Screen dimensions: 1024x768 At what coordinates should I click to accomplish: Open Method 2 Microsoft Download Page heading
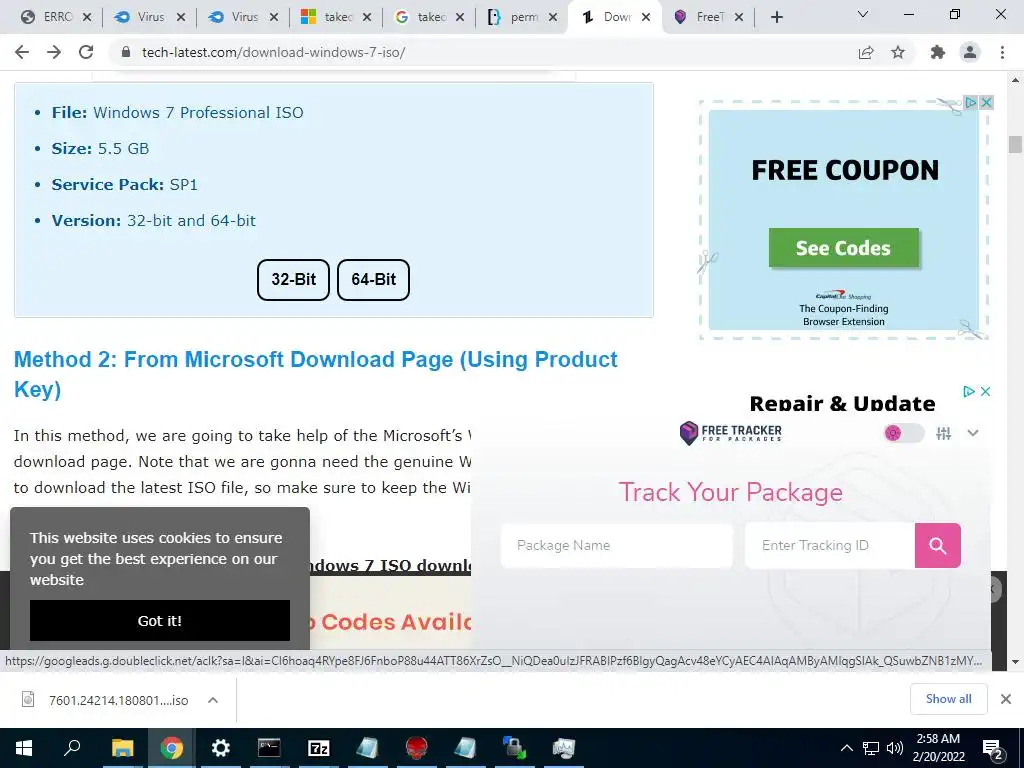(x=315, y=374)
